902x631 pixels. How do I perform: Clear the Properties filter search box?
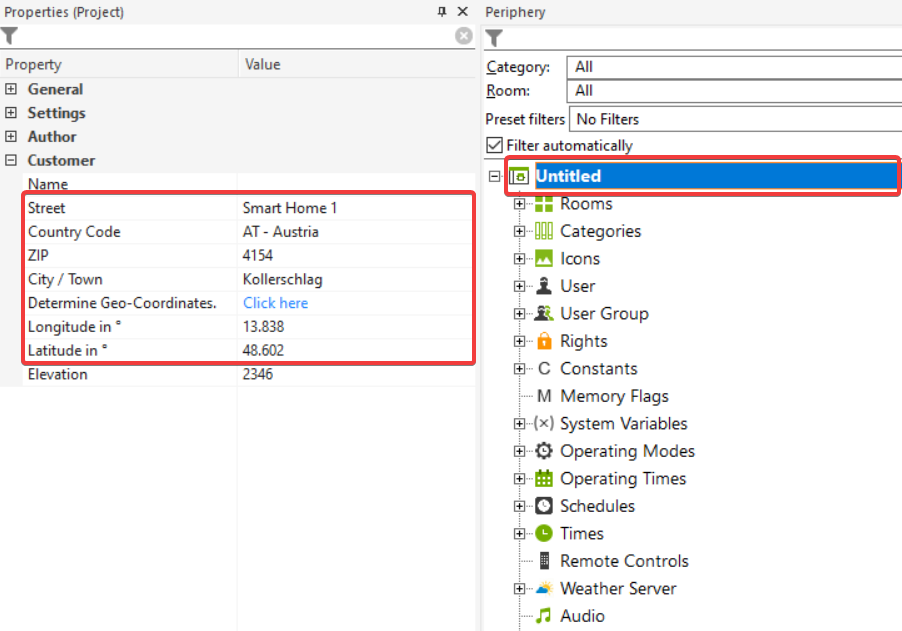[463, 36]
